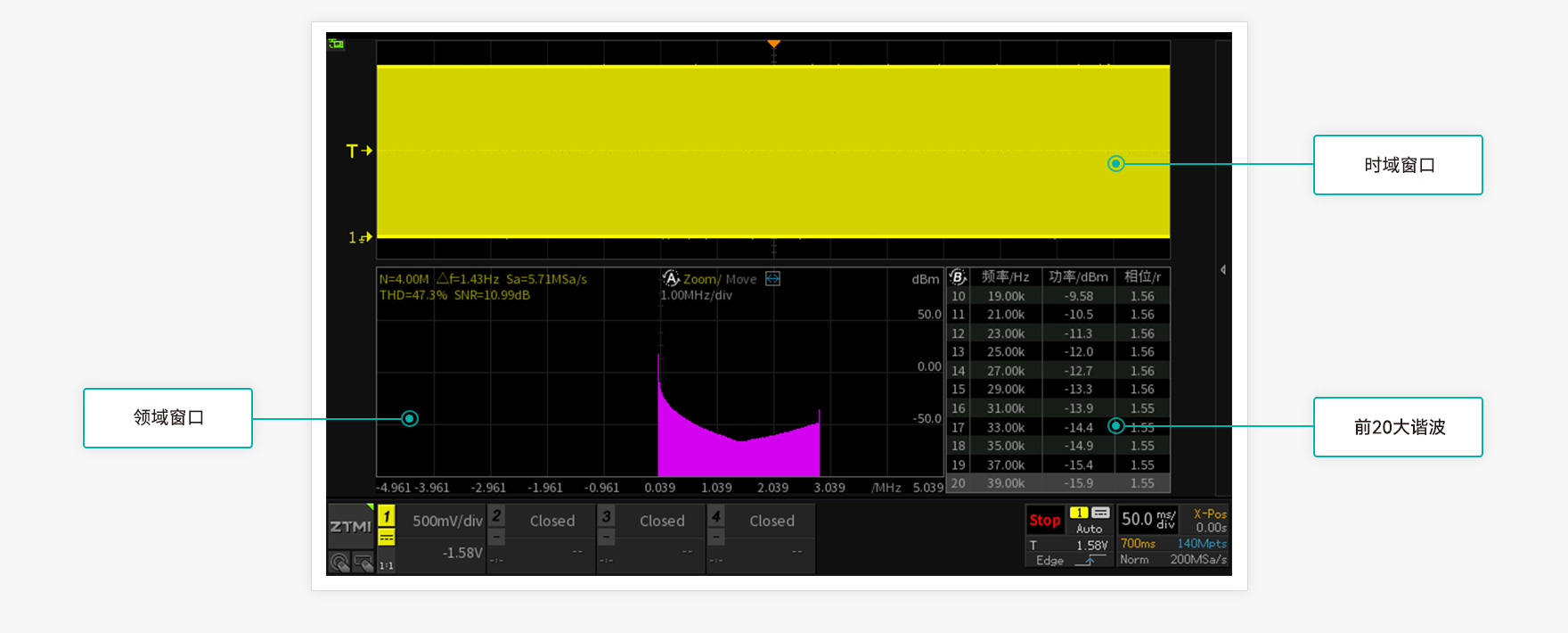Click the network status icon at top-left
Screen dimensions: 1568x633
[336, 44]
